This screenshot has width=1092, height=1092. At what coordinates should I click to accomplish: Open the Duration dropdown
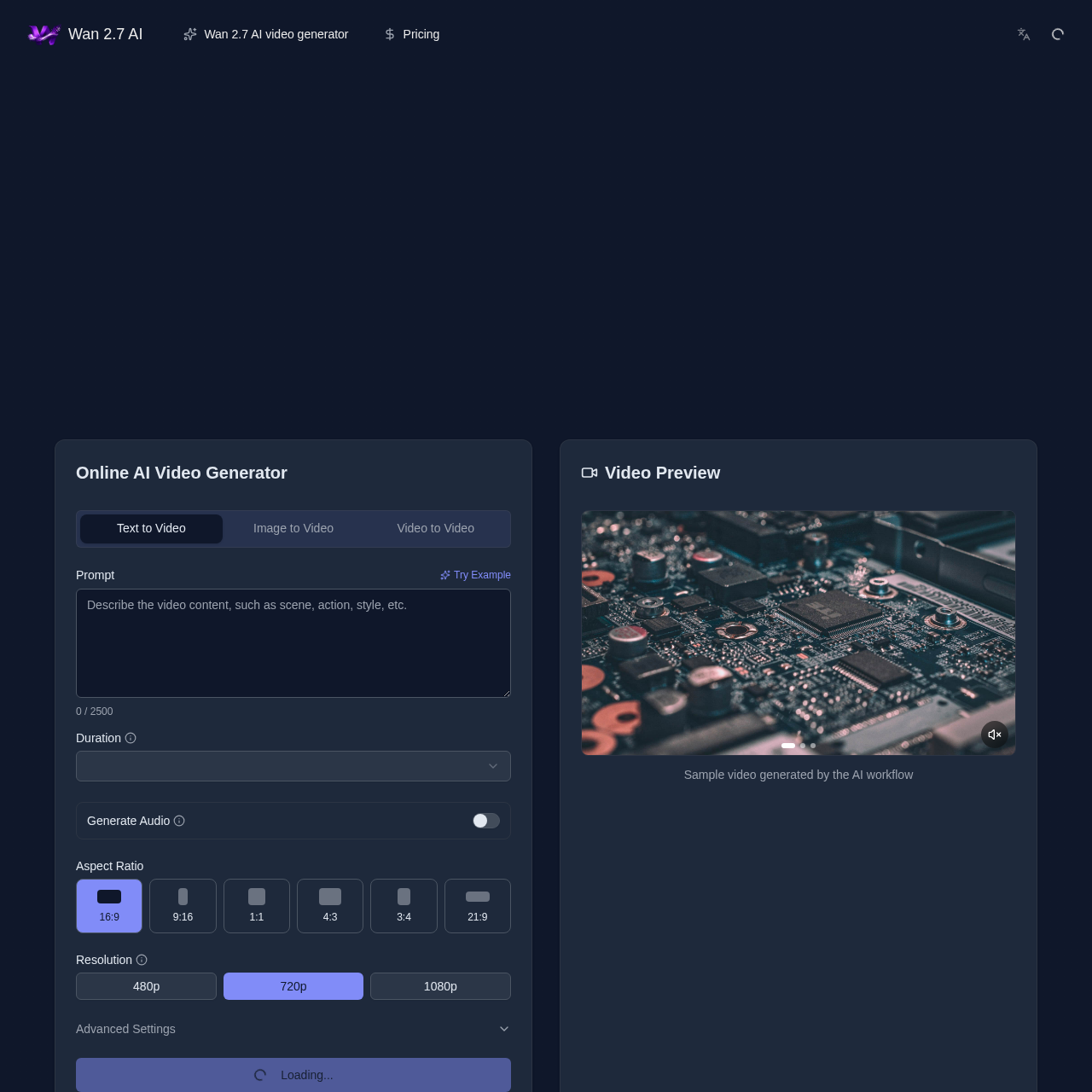293,766
